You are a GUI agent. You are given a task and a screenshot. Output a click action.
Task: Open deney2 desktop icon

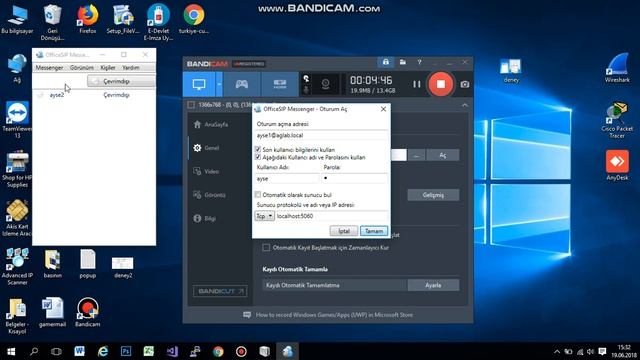point(123,267)
